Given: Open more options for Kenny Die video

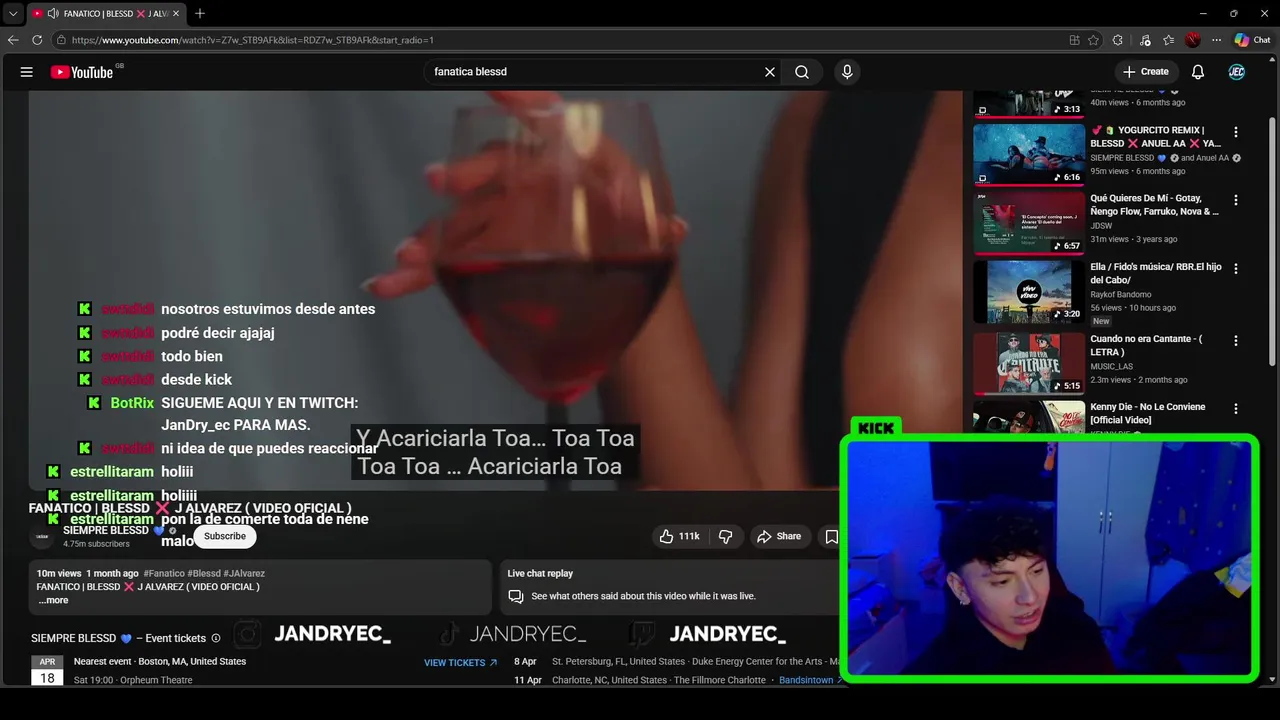Looking at the screenshot, I should [x=1236, y=409].
